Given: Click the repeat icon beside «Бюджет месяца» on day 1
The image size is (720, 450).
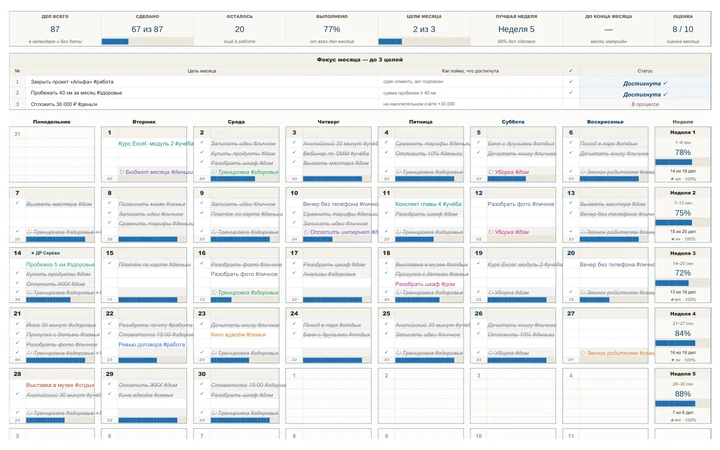Looking at the screenshot, I should point(122,172).
